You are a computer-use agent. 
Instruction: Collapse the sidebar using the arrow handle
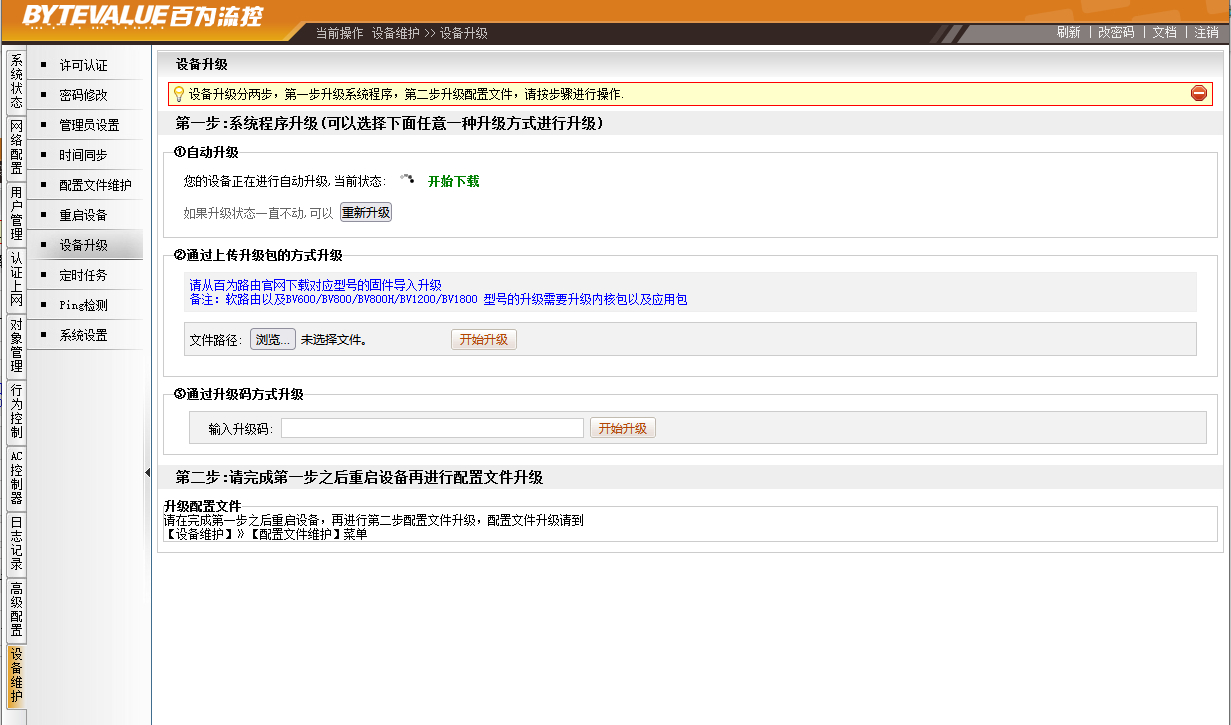click(x=147, y=473)
